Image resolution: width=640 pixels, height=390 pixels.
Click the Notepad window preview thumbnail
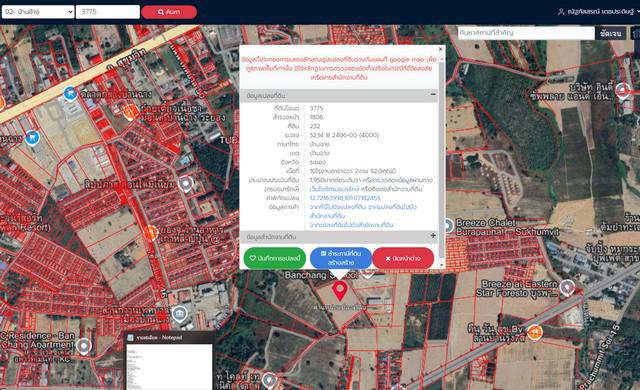(x=169, y=366)
